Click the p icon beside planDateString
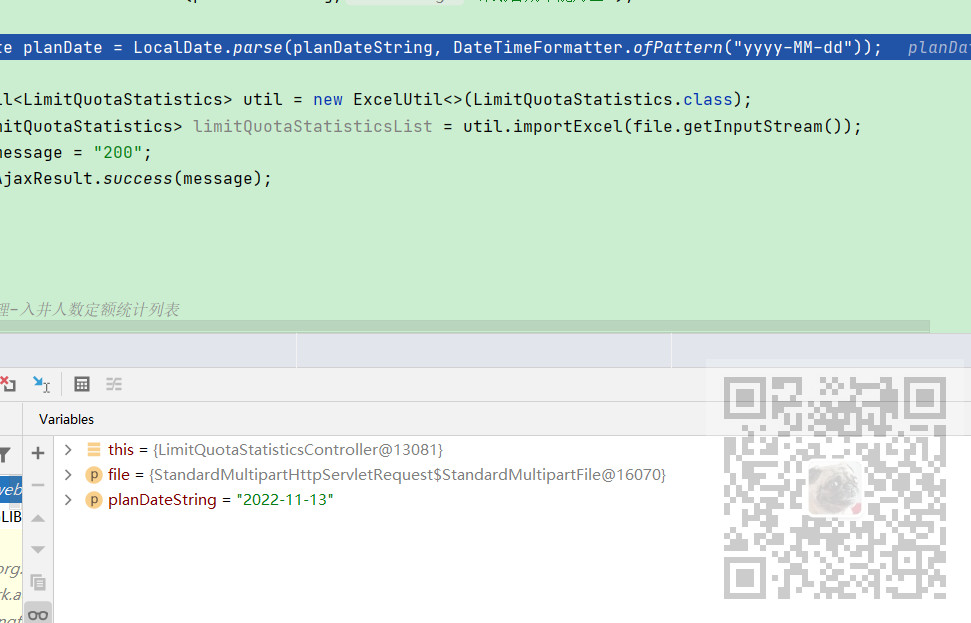Viewport: 971px width, 623px height. click(x=92, y=499)
